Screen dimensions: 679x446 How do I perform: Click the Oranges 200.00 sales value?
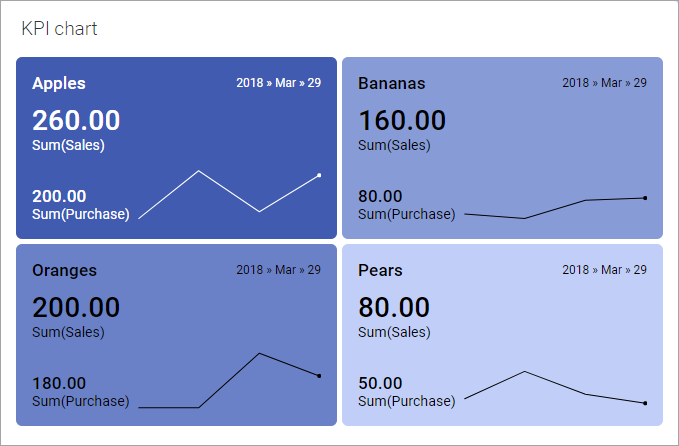point(76,307)
